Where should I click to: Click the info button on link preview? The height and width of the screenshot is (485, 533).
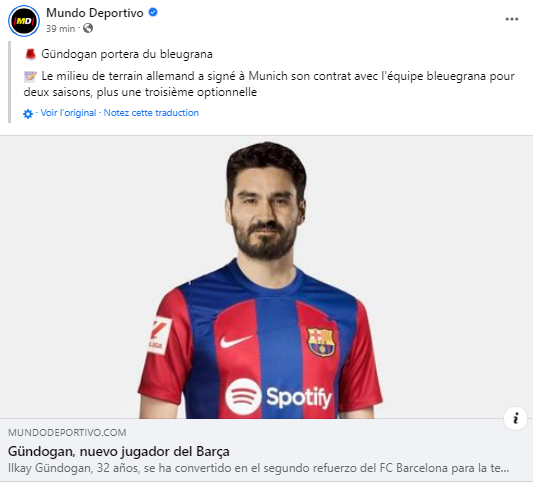(x=515, y=418)
